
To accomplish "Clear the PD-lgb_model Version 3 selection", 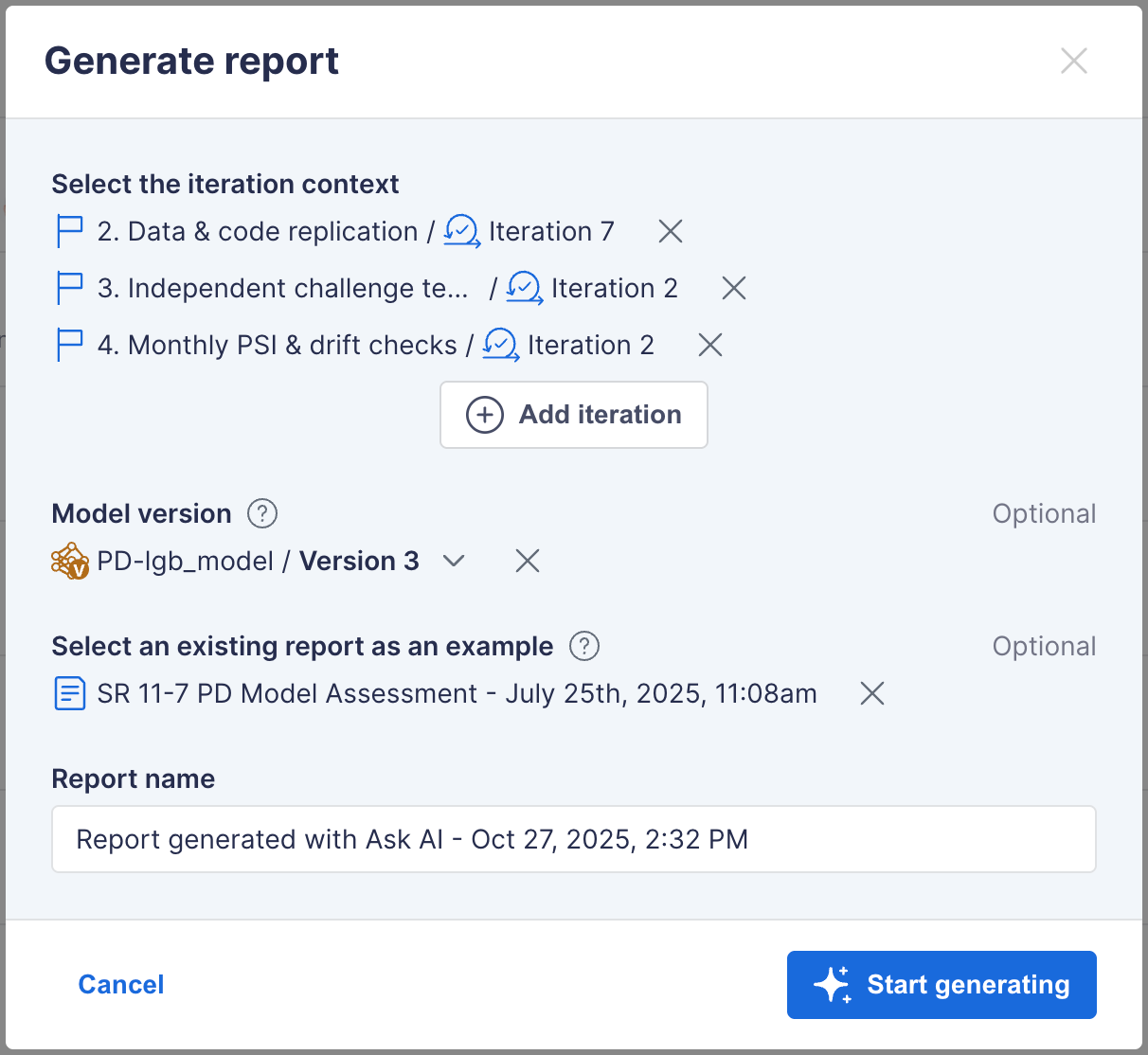I will 528,561.
